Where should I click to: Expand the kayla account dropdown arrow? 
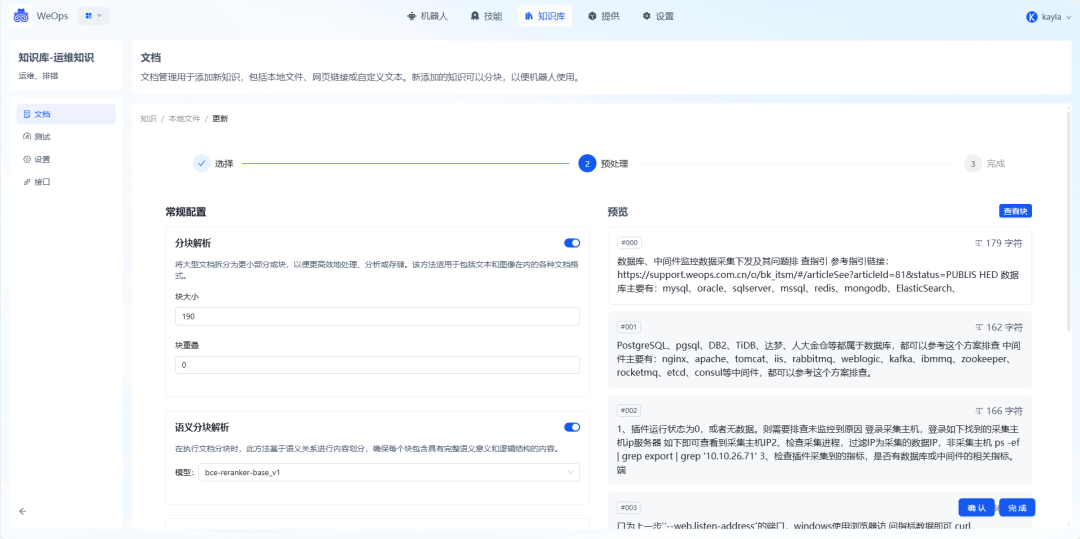[x=1068, y=17]
